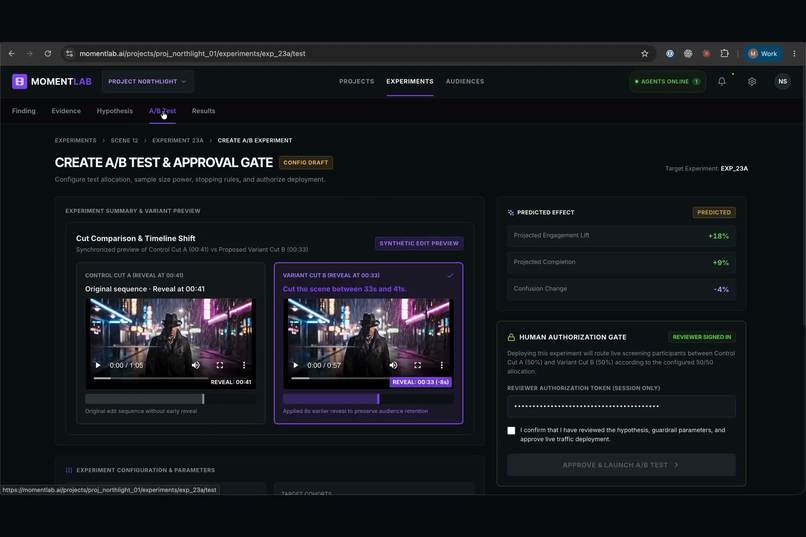Click the REVEAL: 00:33 badge on Variant video

421,382
